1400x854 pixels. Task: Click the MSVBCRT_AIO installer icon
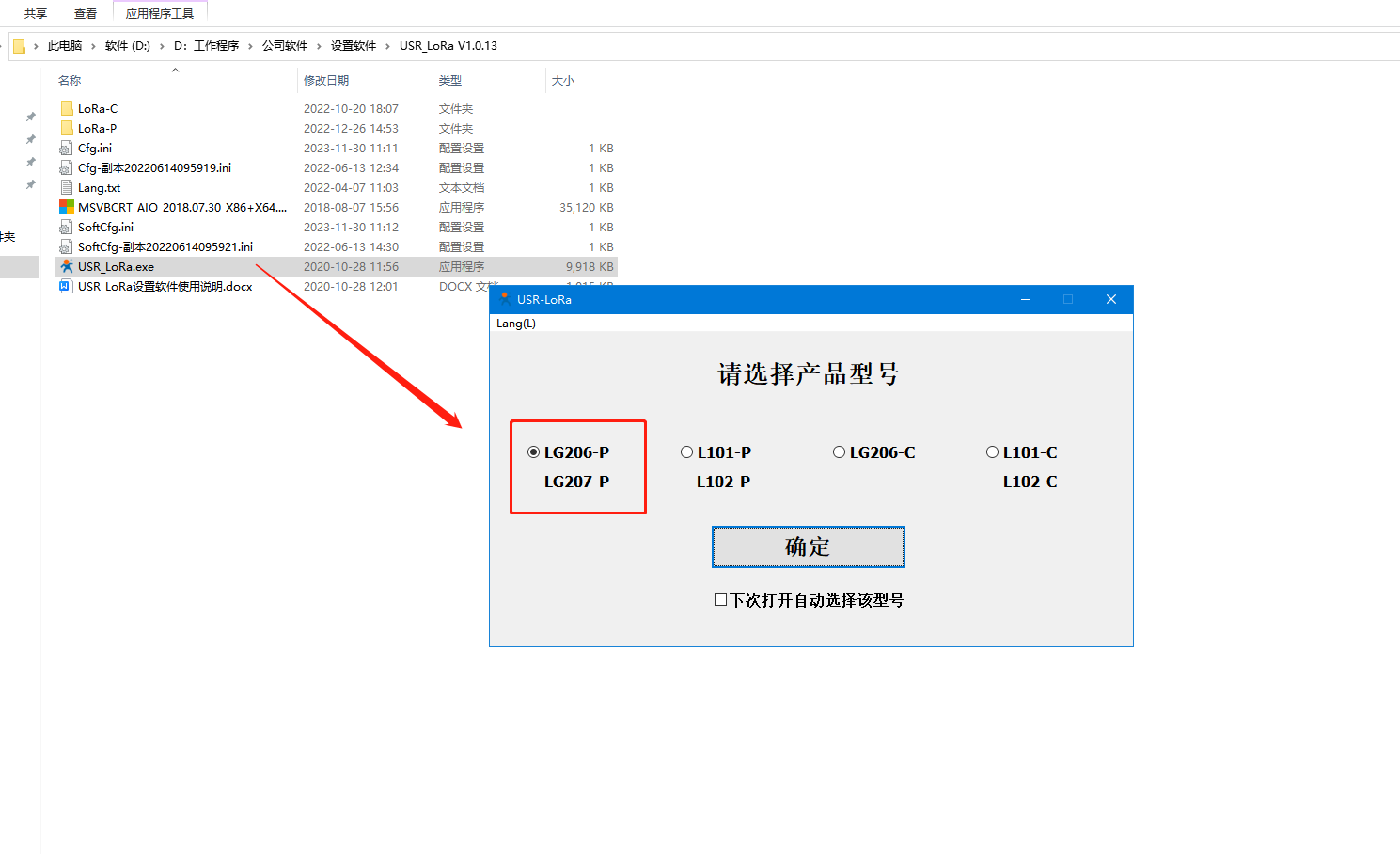point(67,207)
